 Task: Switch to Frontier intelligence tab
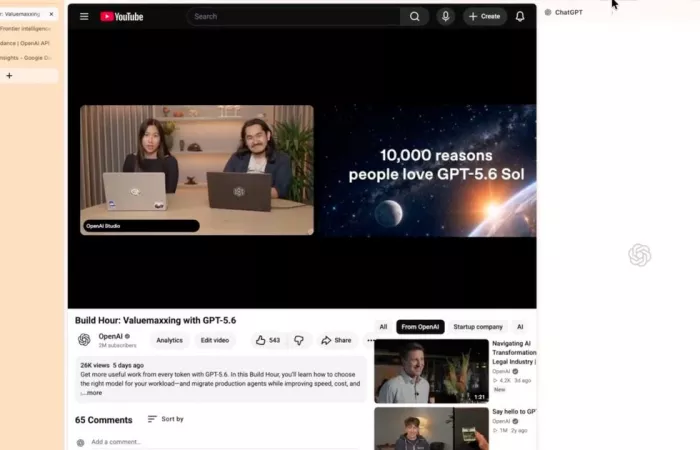tap(28, 29)
